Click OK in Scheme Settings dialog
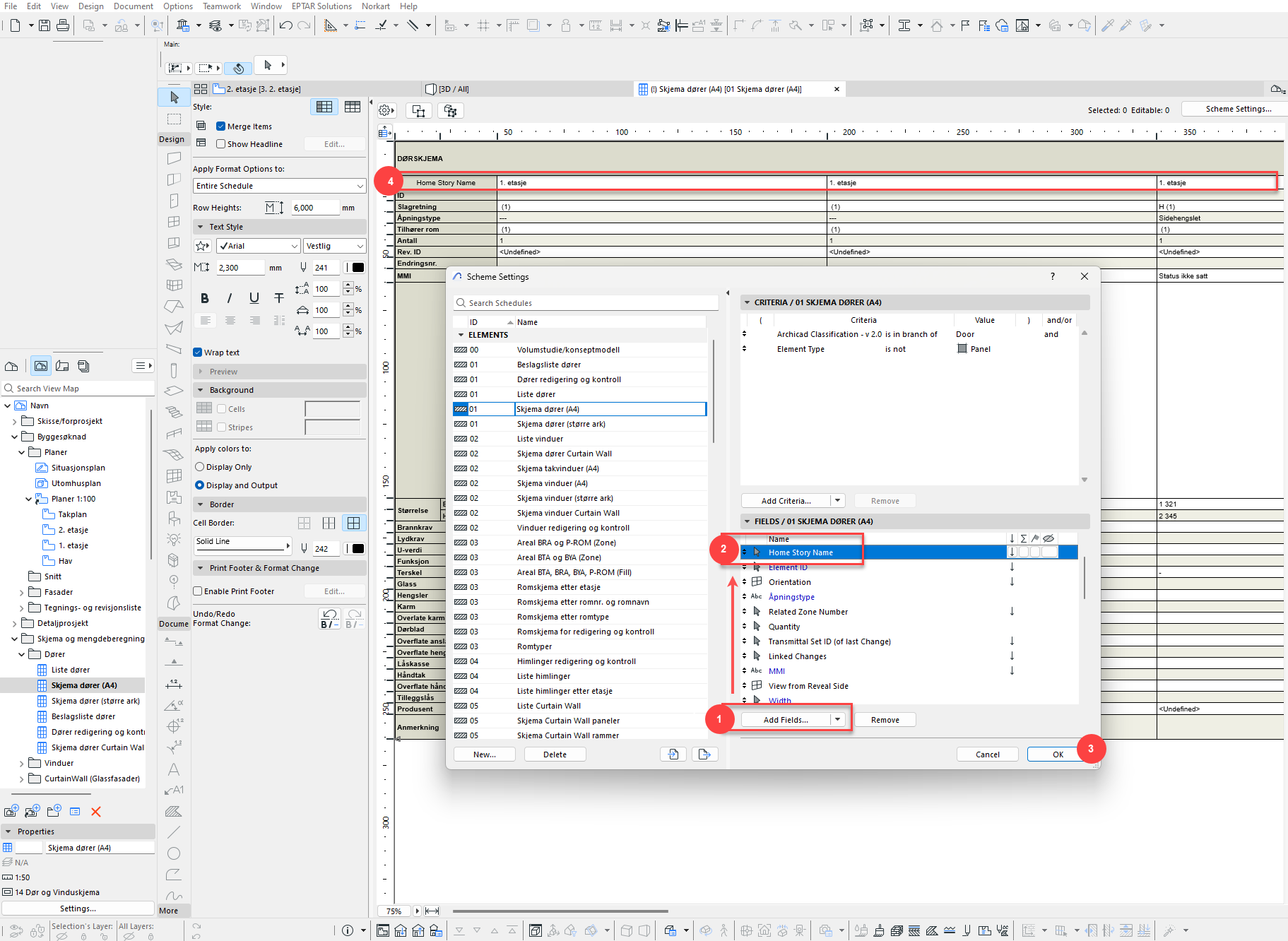This screenshot has height=941, width=1288. (x=1057, y=754)
